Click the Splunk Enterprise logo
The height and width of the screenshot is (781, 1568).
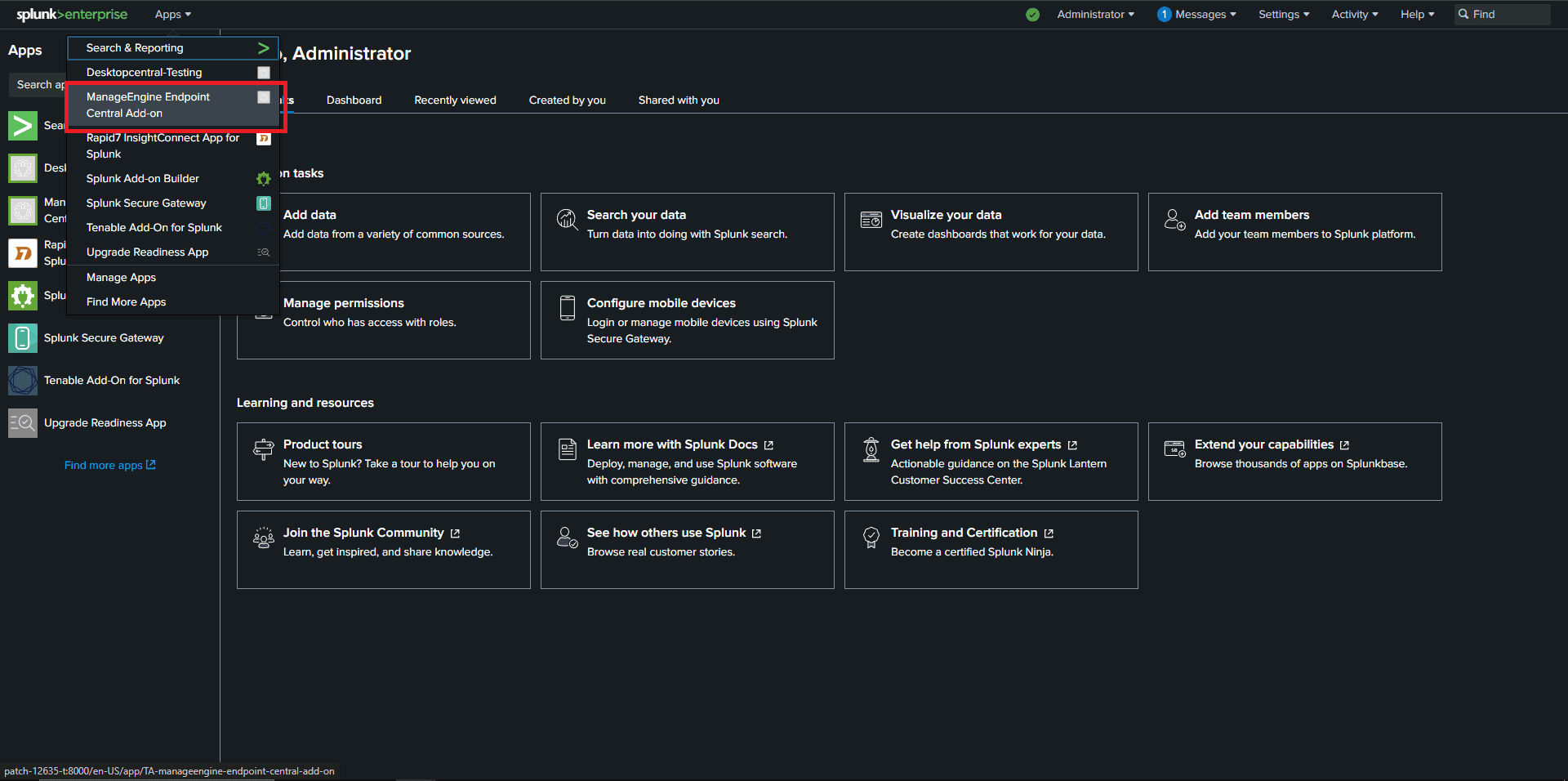tap(72, 15)
